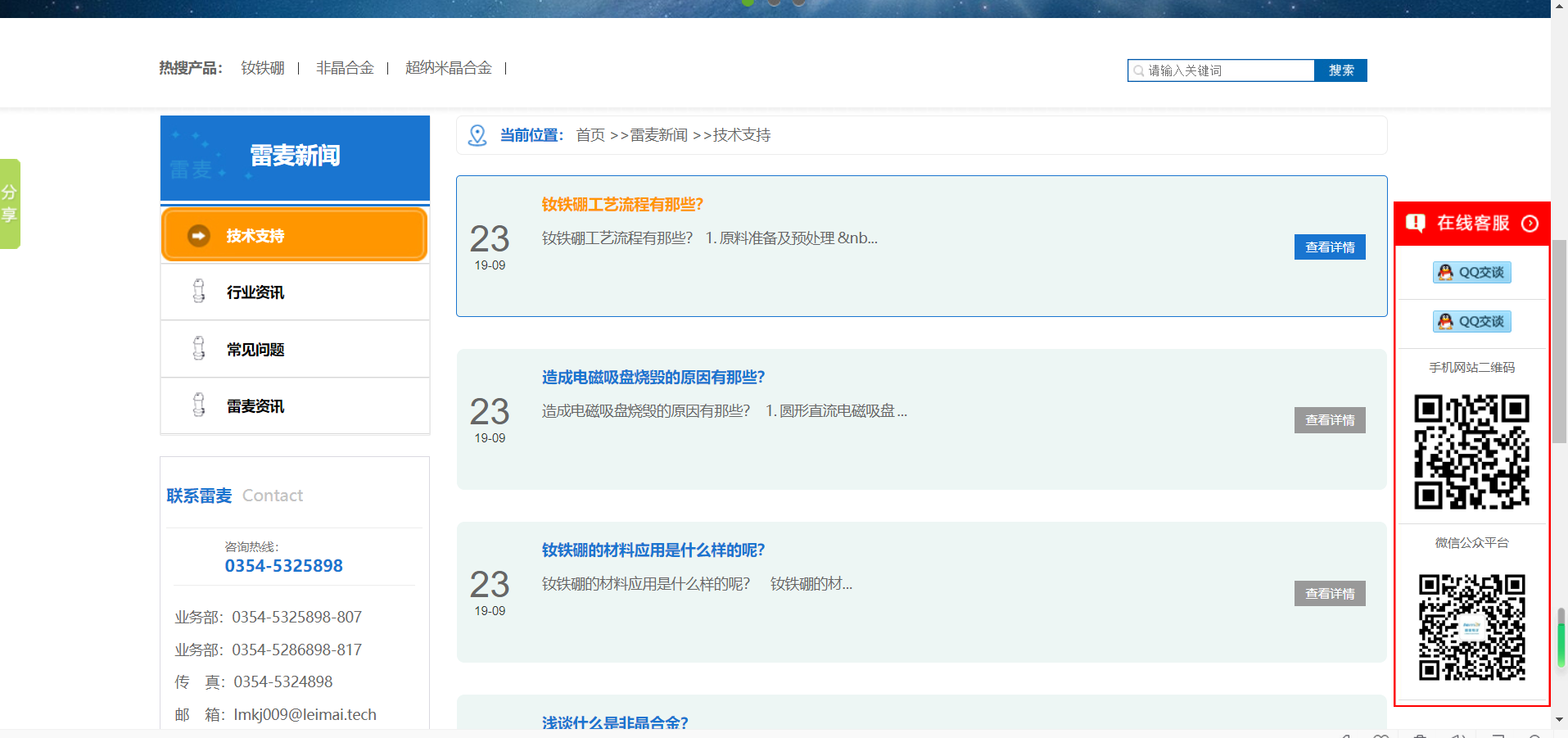Focus the 请输入关键词 search field
The height and width of the screenshot is (738, 1568).
point(1221,70)
